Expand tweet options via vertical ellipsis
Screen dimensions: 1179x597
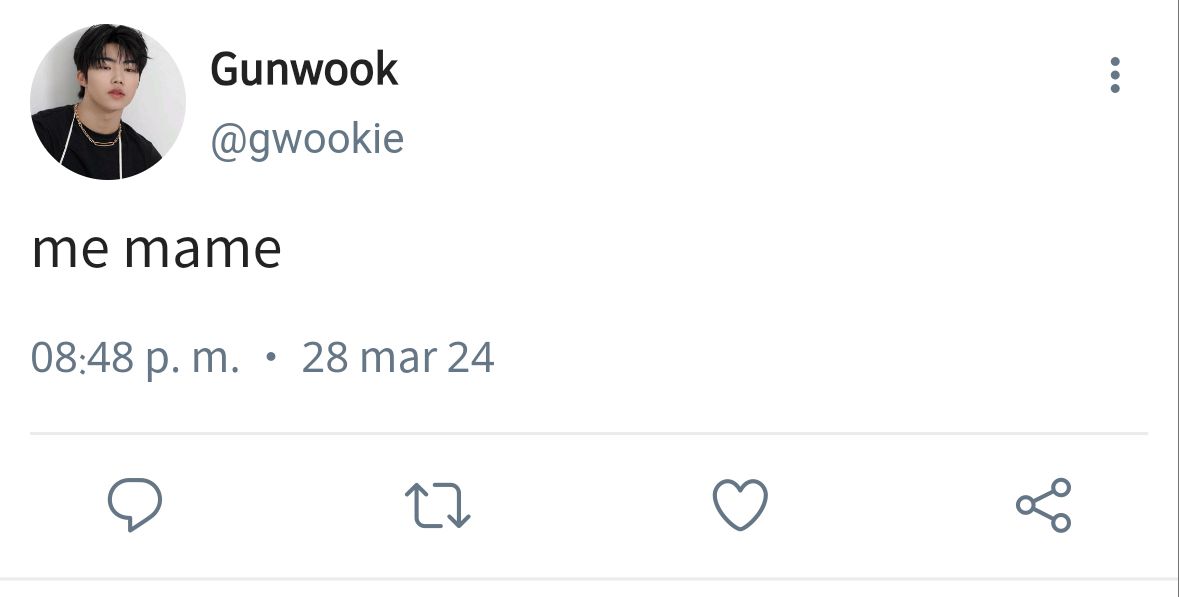coord(1115,75)
